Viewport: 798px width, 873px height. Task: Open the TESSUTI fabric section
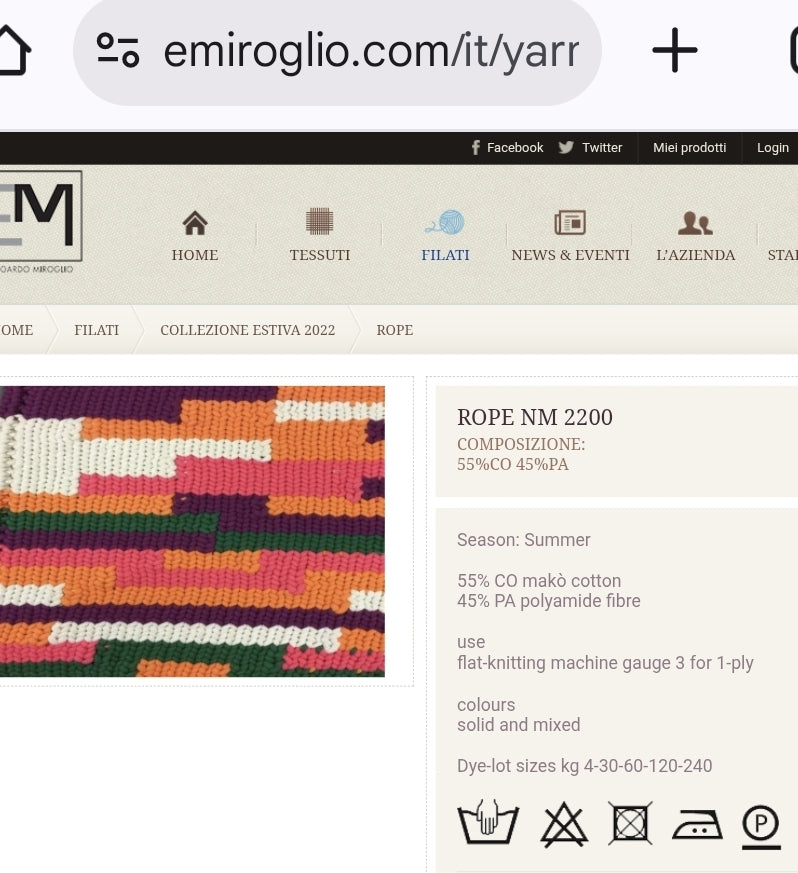[320, 236]
